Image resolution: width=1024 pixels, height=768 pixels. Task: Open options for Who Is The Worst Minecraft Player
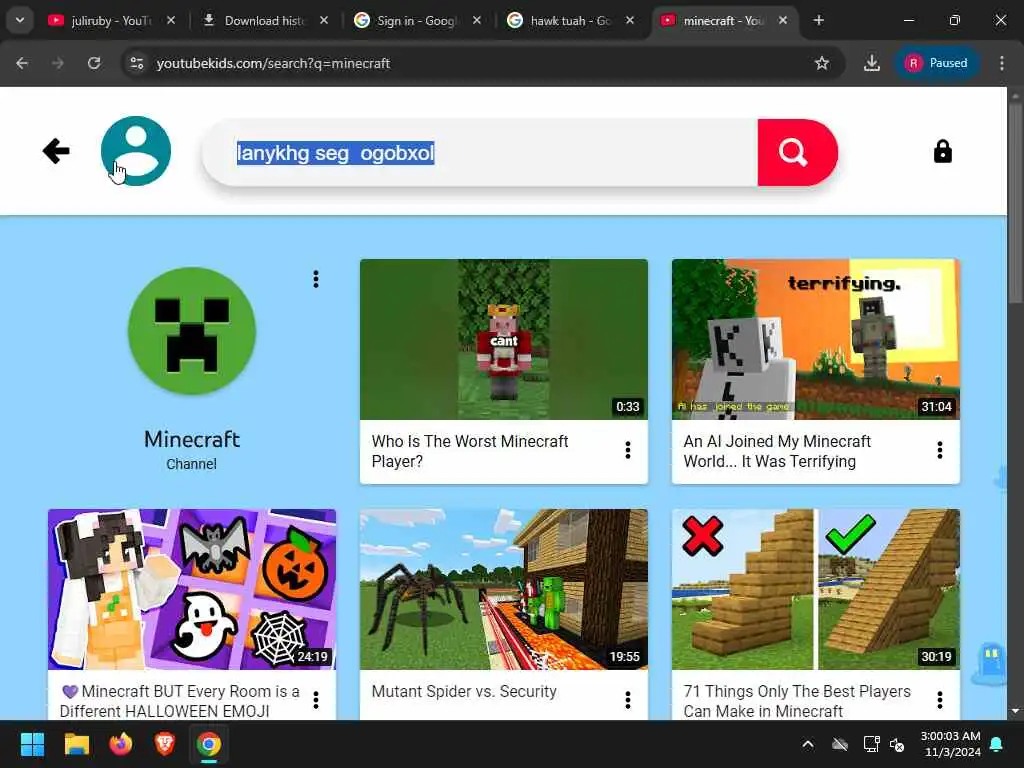click(628, 450)
